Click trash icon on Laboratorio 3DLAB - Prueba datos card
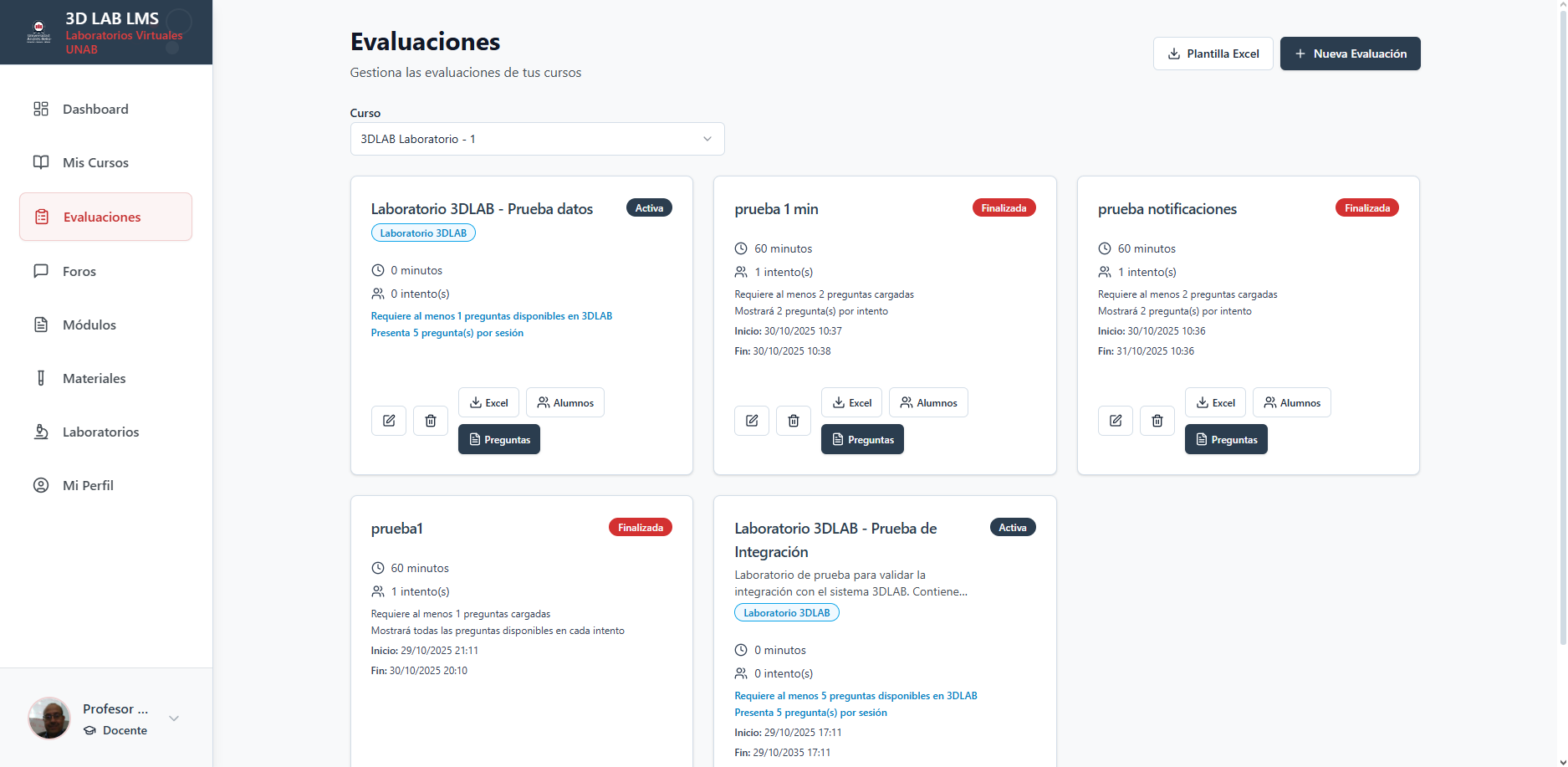The image size is (1568, 767). tap(431, 421)
